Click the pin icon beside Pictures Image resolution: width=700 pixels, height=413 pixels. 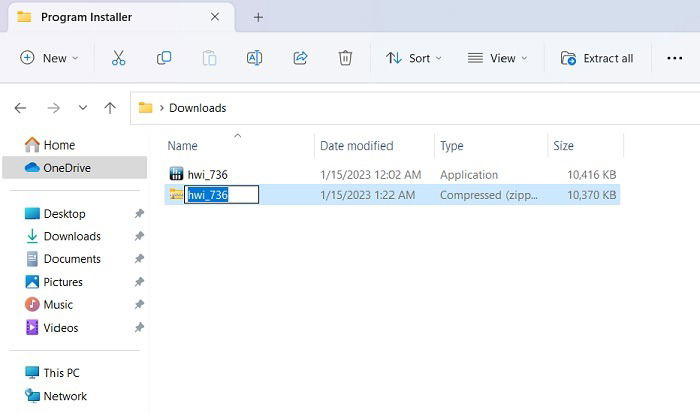[x=139, y=282]
